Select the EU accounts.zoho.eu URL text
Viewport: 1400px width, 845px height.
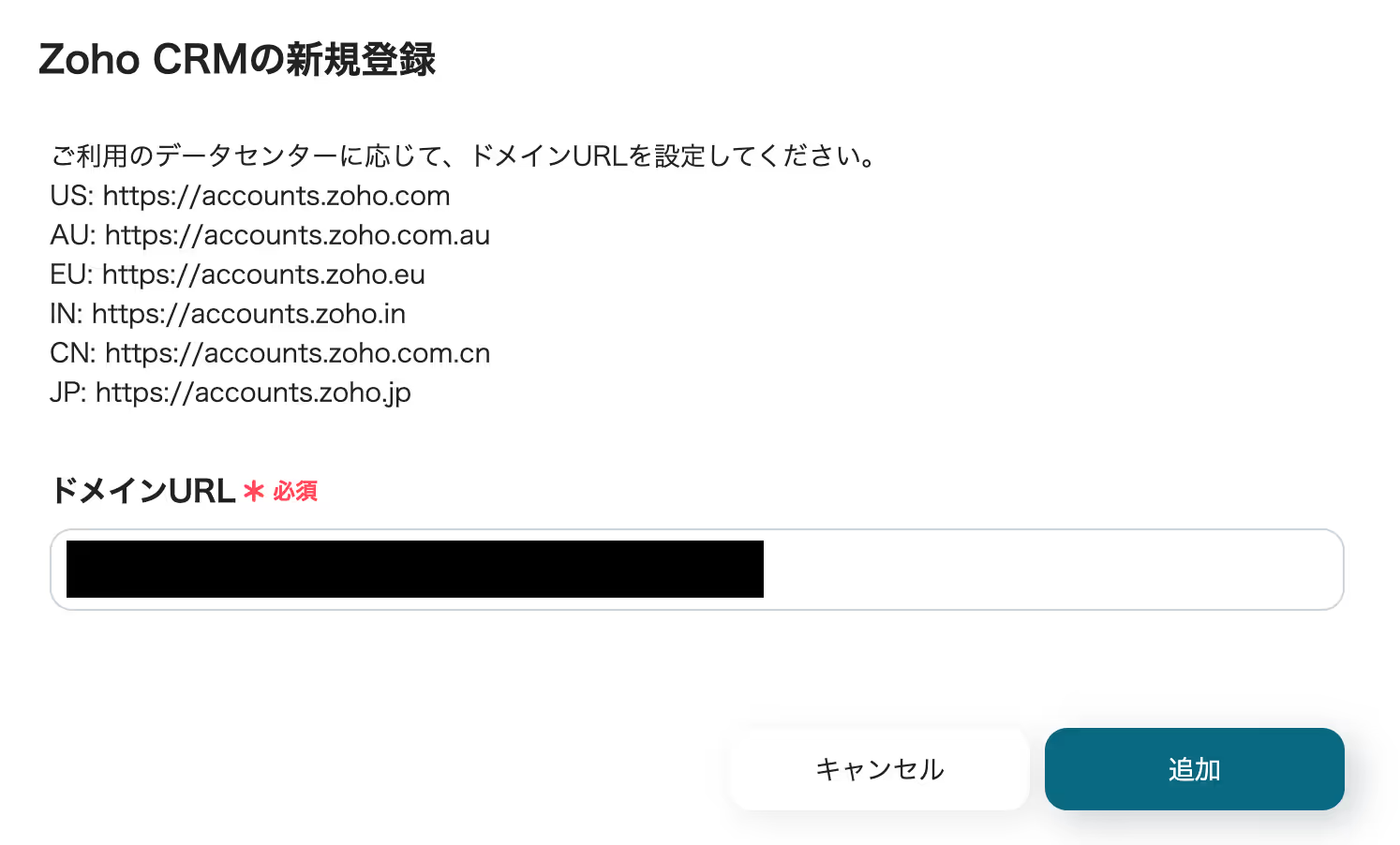263,274
